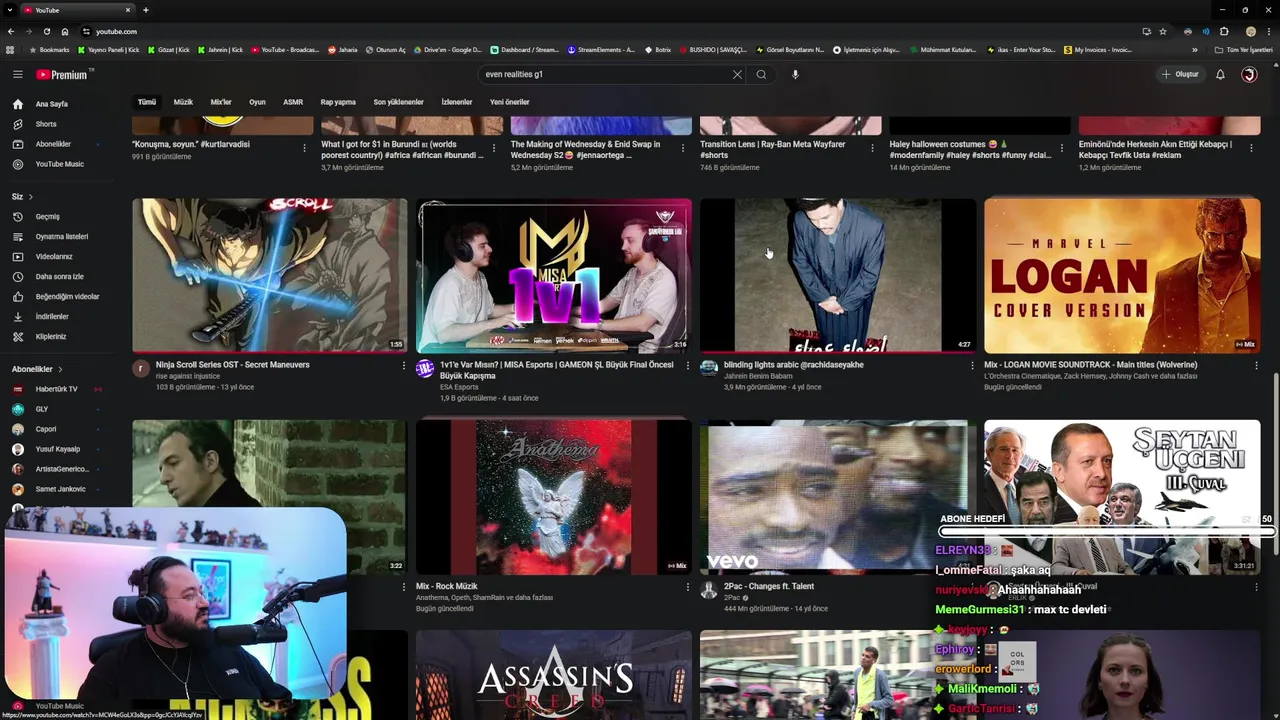Viewport: 1280px width, 720px height.
Task: Open 2Pac - Changes ft. Talent title
Action: click(769, 587)
